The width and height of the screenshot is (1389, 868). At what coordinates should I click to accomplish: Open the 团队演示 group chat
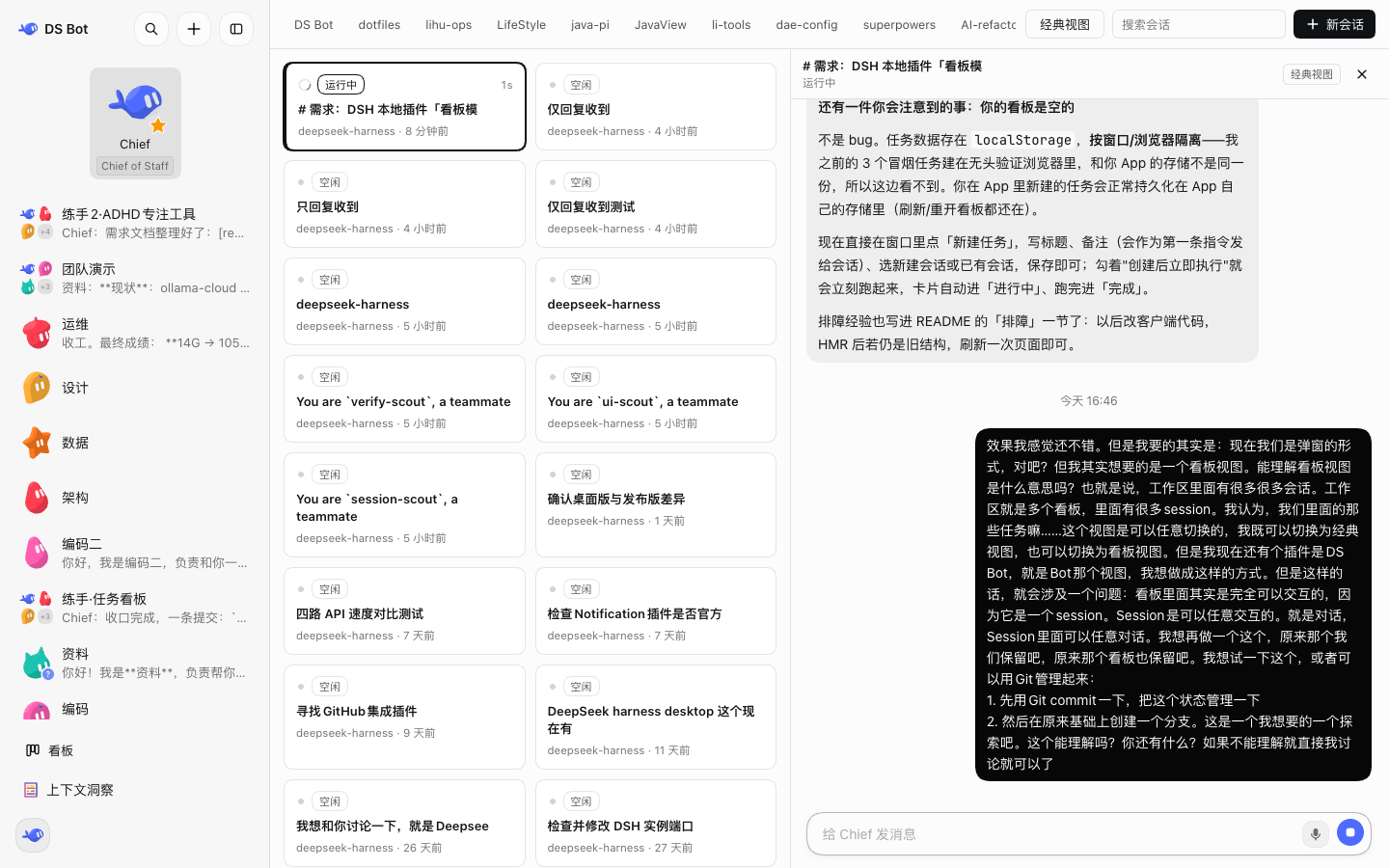click(x=135, y=278)
